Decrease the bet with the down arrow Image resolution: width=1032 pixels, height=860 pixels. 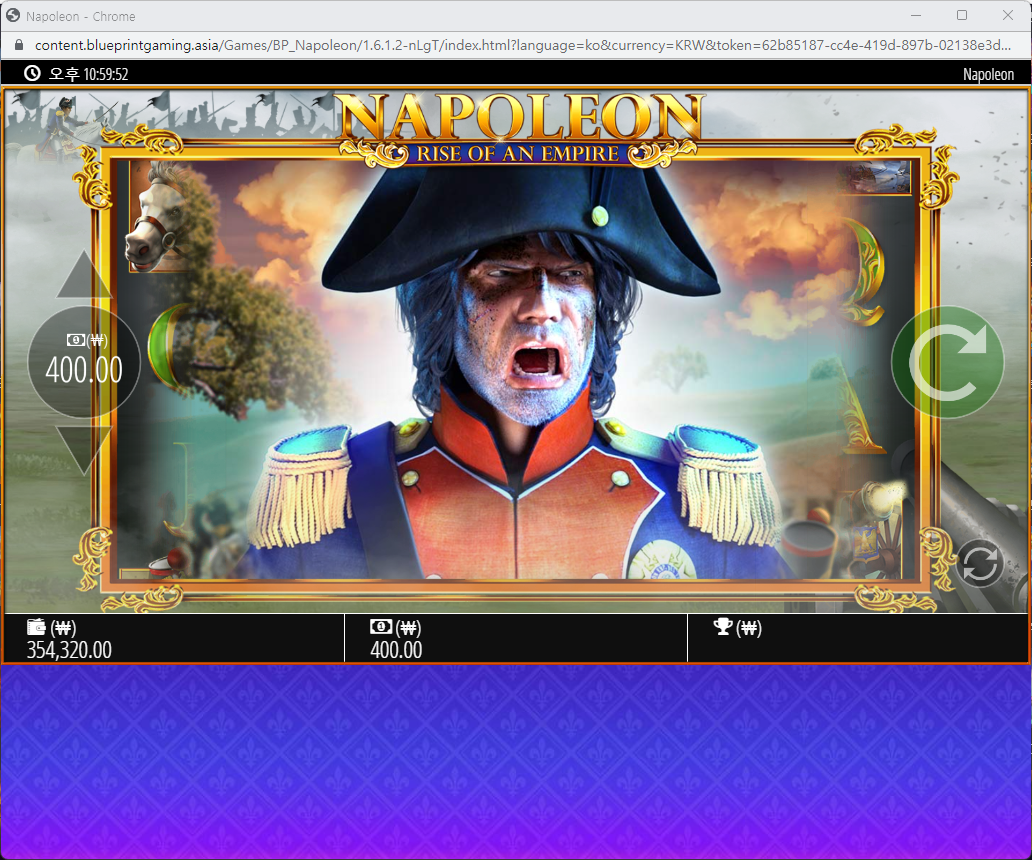[84, 450]
